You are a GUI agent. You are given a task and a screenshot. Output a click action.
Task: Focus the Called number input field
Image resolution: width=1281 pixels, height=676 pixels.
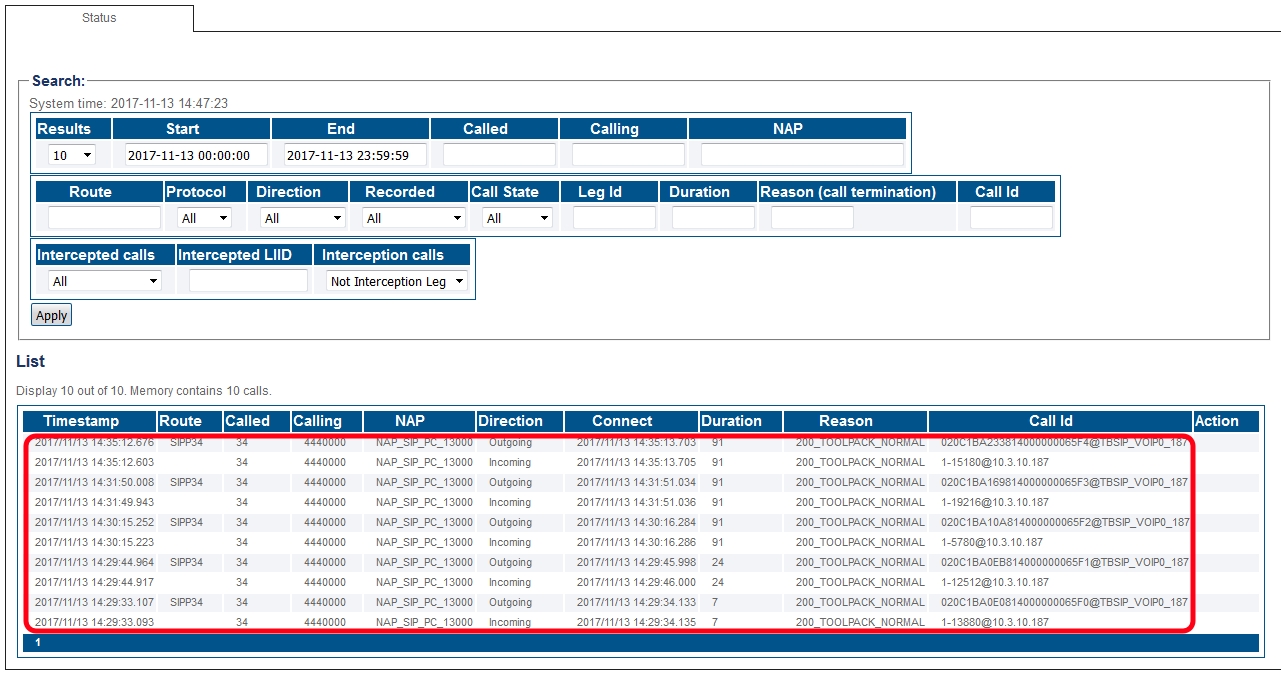(x=498, y=155)
